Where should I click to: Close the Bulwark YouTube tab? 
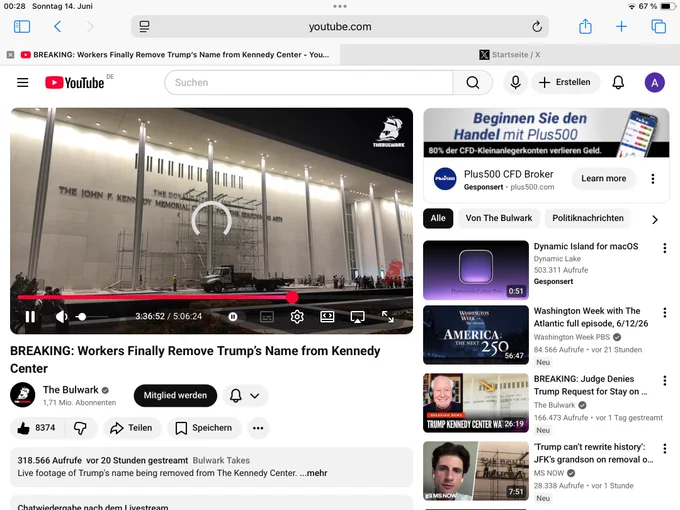[x=10, y=55]
